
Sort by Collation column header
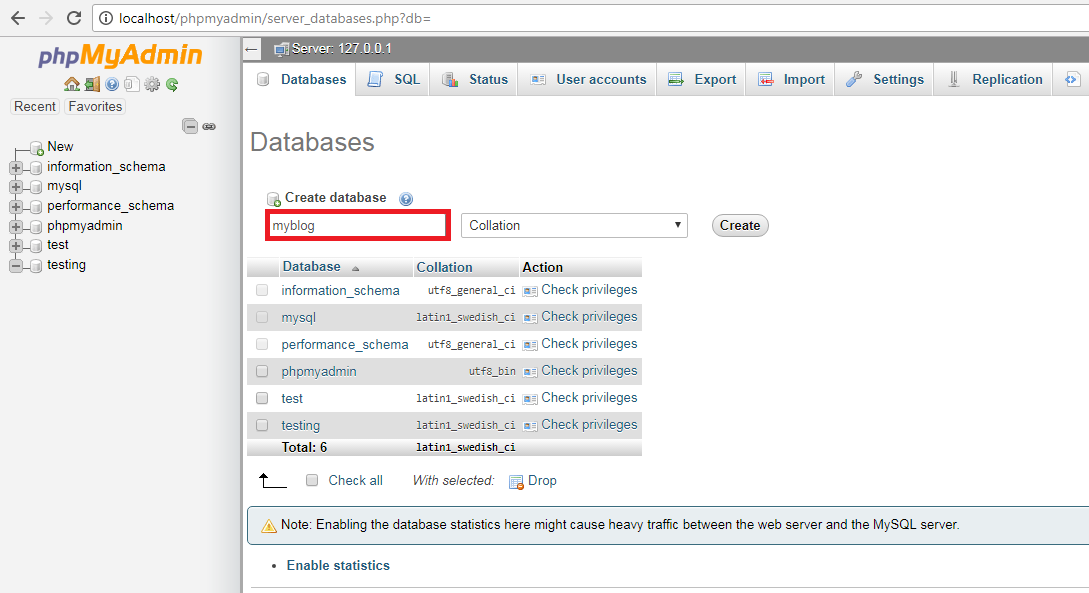(x=444, y=267)
